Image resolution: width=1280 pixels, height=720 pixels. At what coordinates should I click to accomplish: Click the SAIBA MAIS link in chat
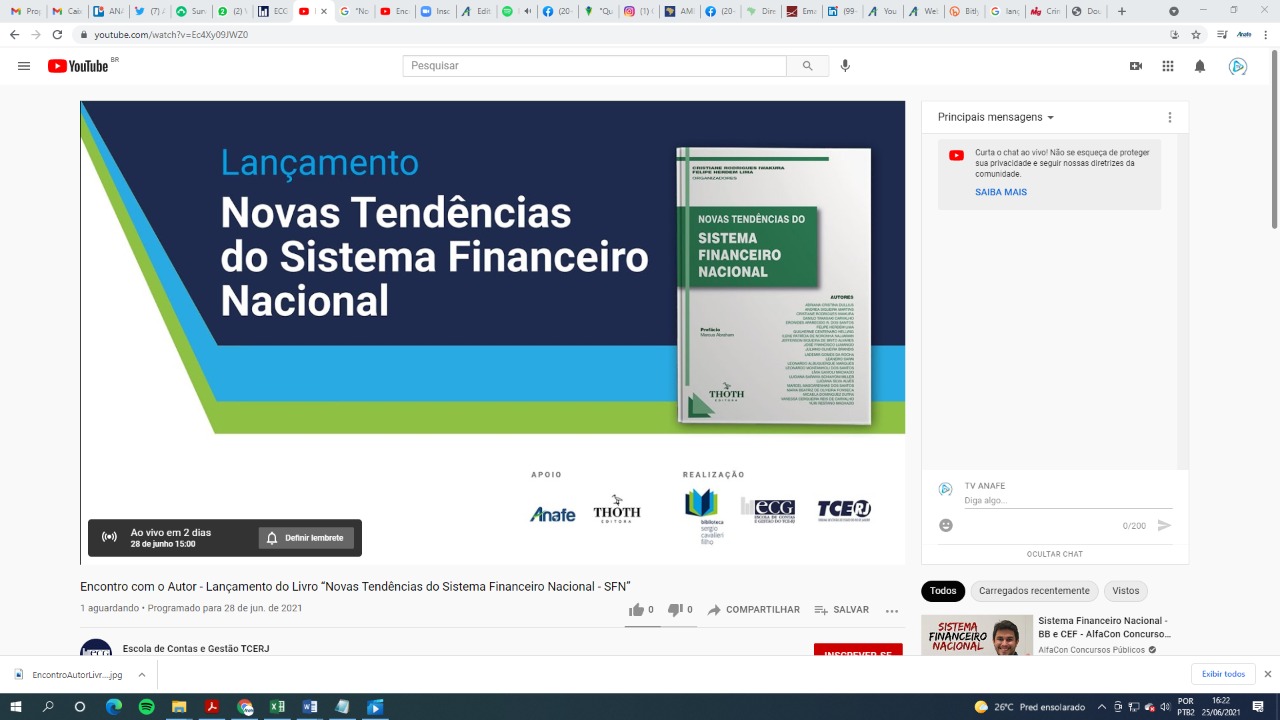(1001, 192)
